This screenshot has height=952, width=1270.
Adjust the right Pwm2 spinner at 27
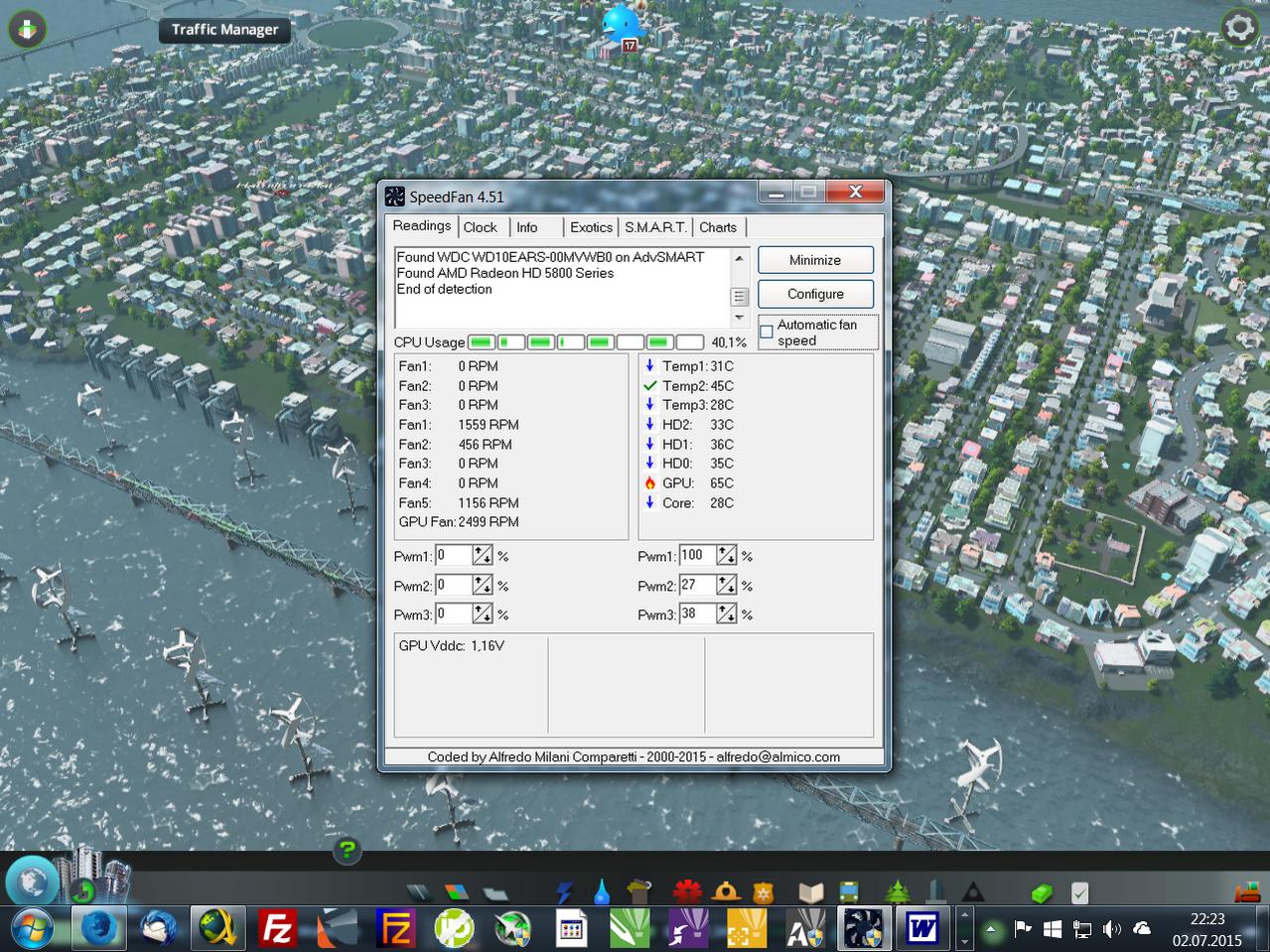(x=727, y=586)
